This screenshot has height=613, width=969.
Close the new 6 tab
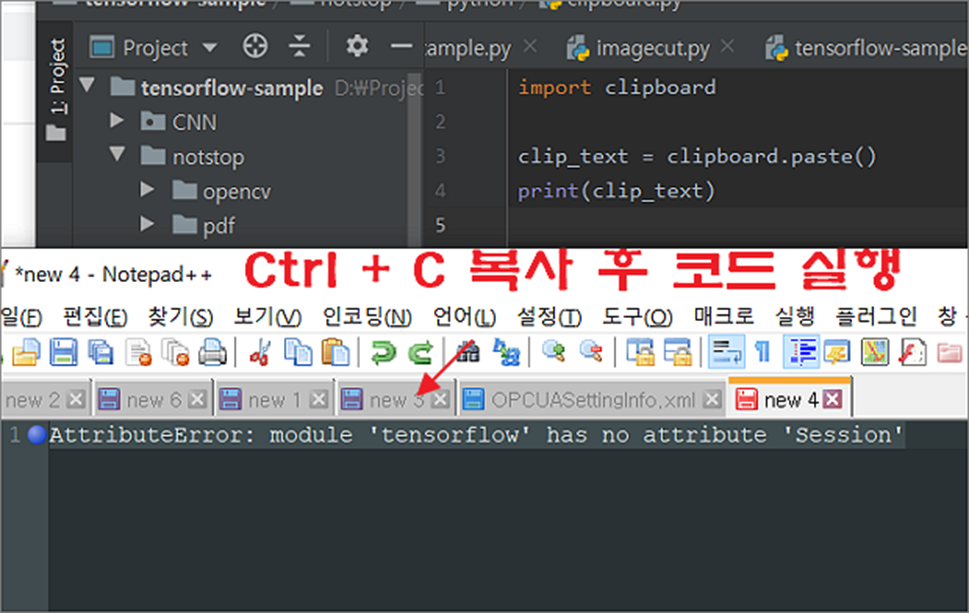197,400
